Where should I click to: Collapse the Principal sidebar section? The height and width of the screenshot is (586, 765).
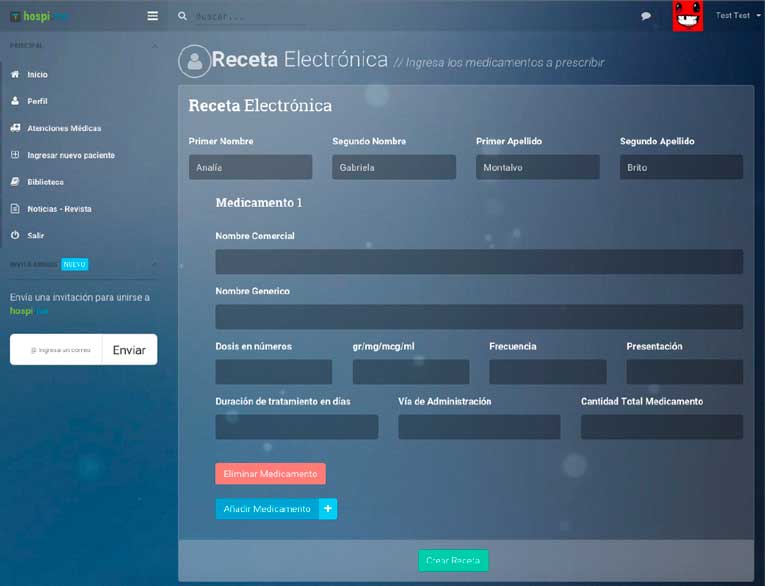coord(154,46)
